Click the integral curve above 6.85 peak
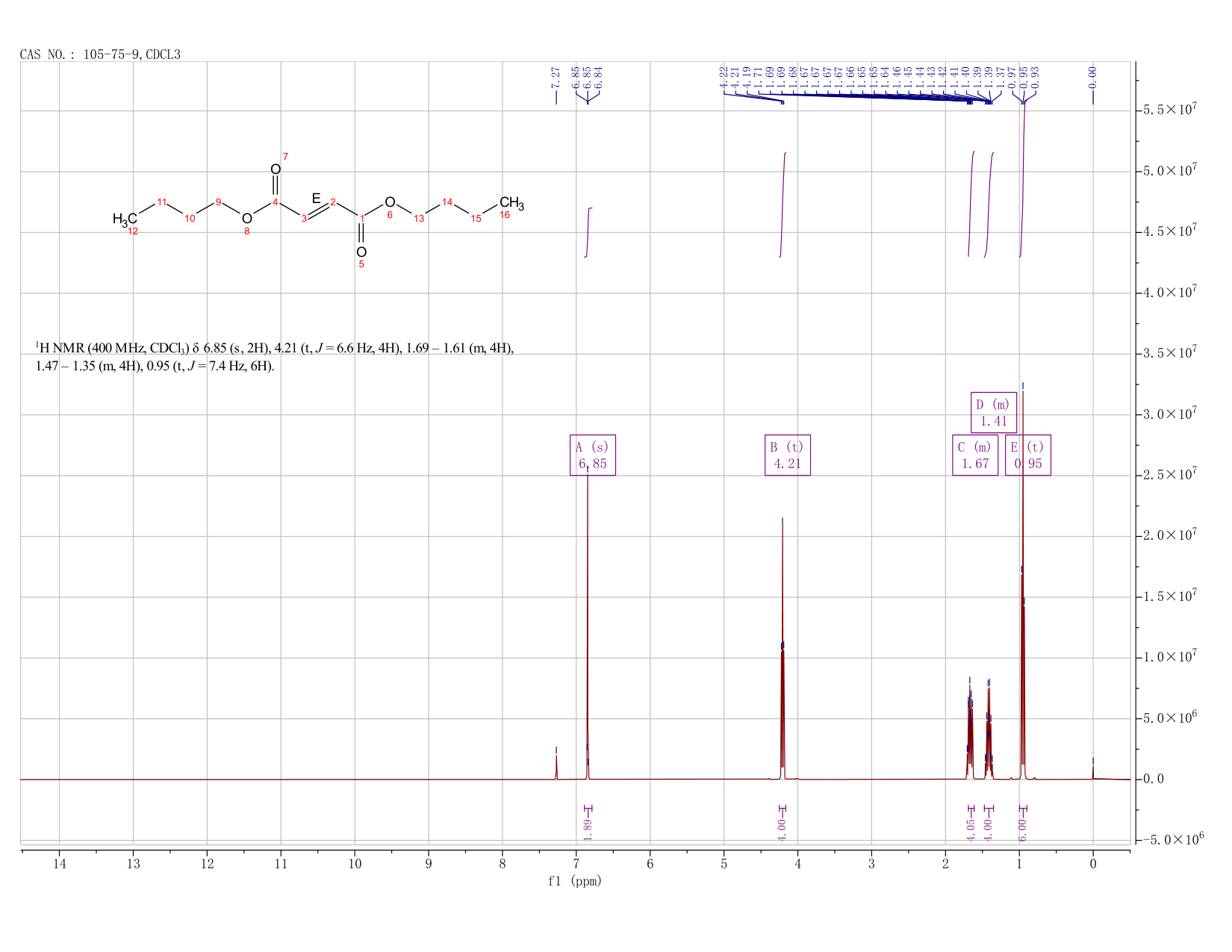The image size is (1232, 952). pos(588,232)
